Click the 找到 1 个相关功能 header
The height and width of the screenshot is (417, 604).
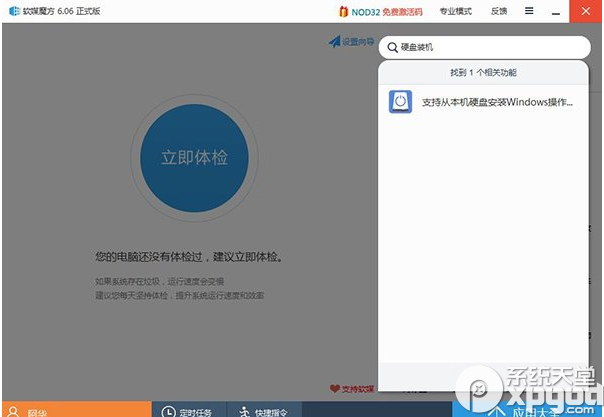tap(483, 73)
